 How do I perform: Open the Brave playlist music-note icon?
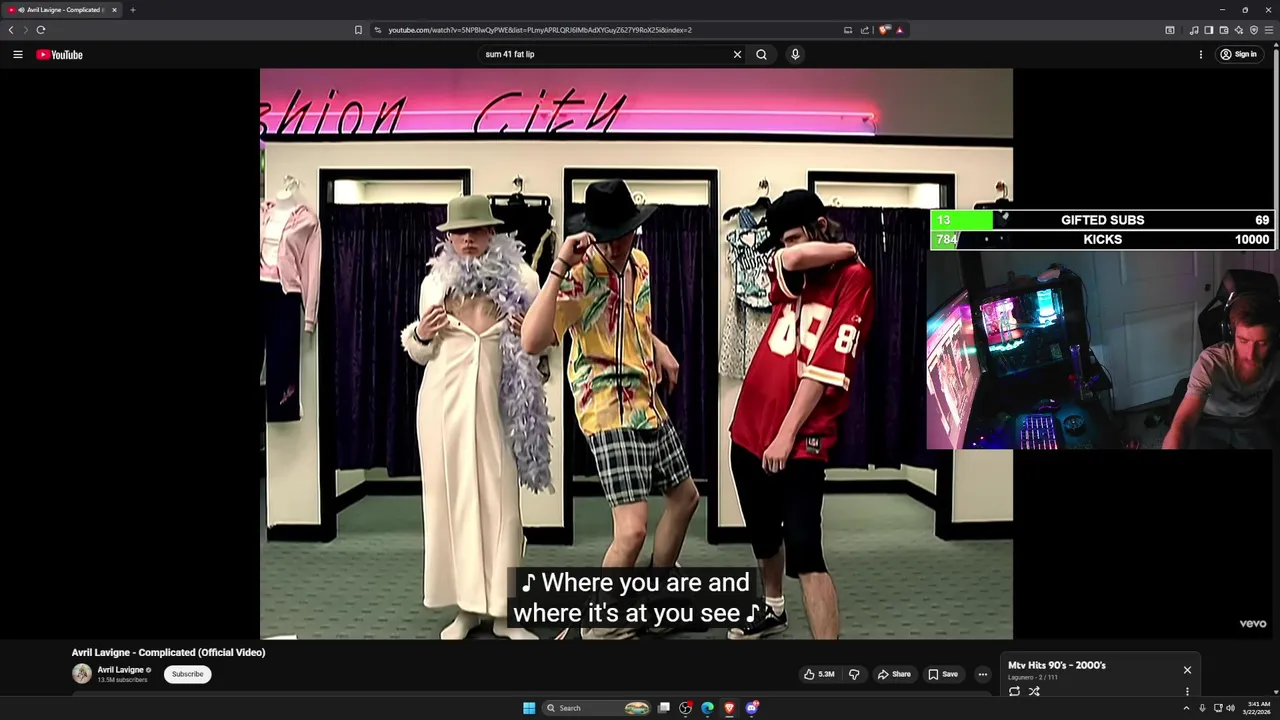click(x=1194, y=30)
